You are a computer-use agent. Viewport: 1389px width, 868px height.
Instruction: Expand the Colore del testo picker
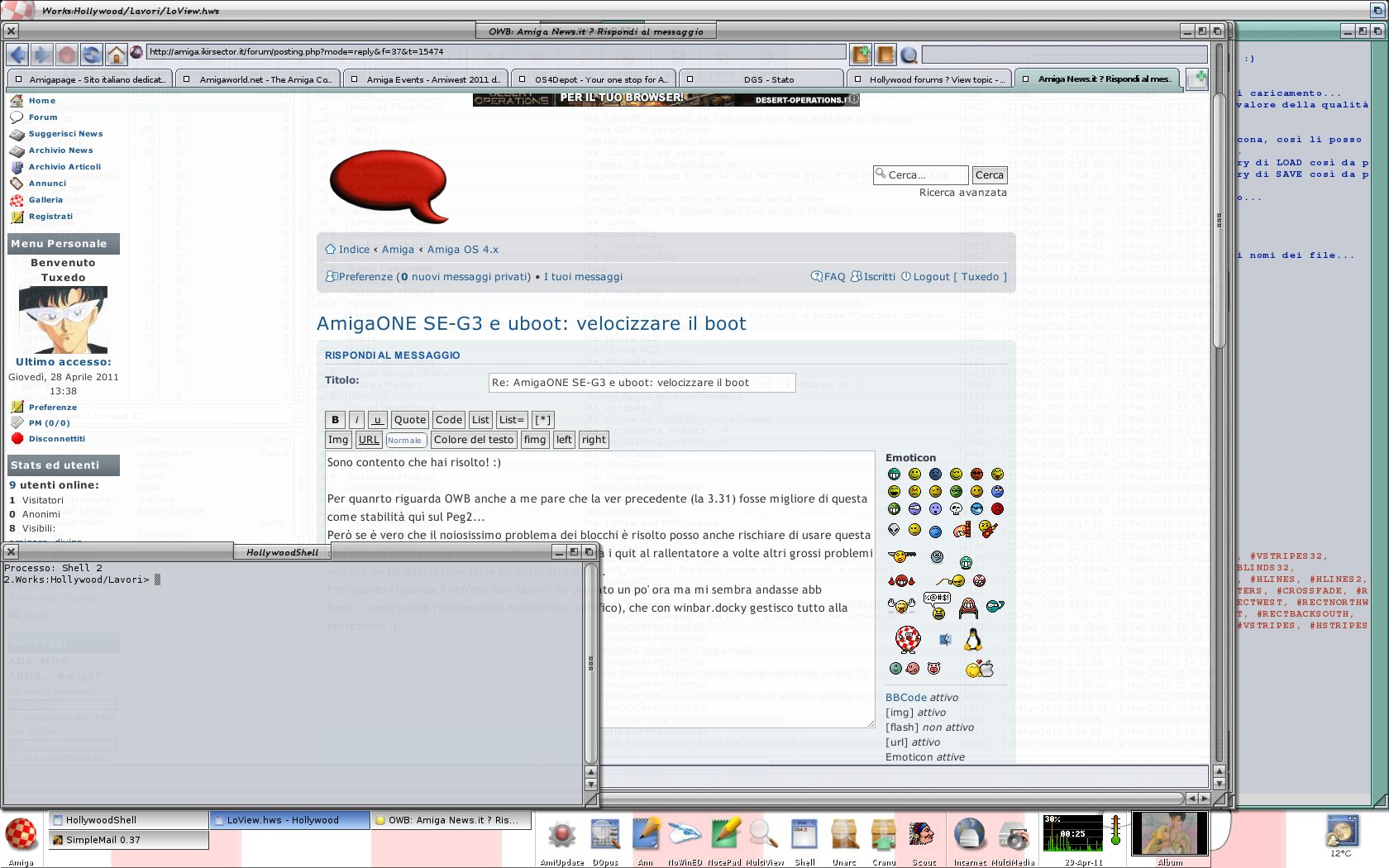tap(474, 440)
